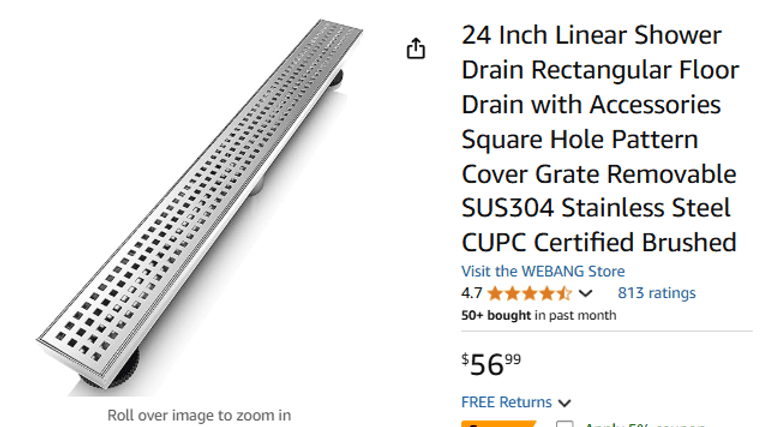Click the $56.99 price

click(491, 364)
